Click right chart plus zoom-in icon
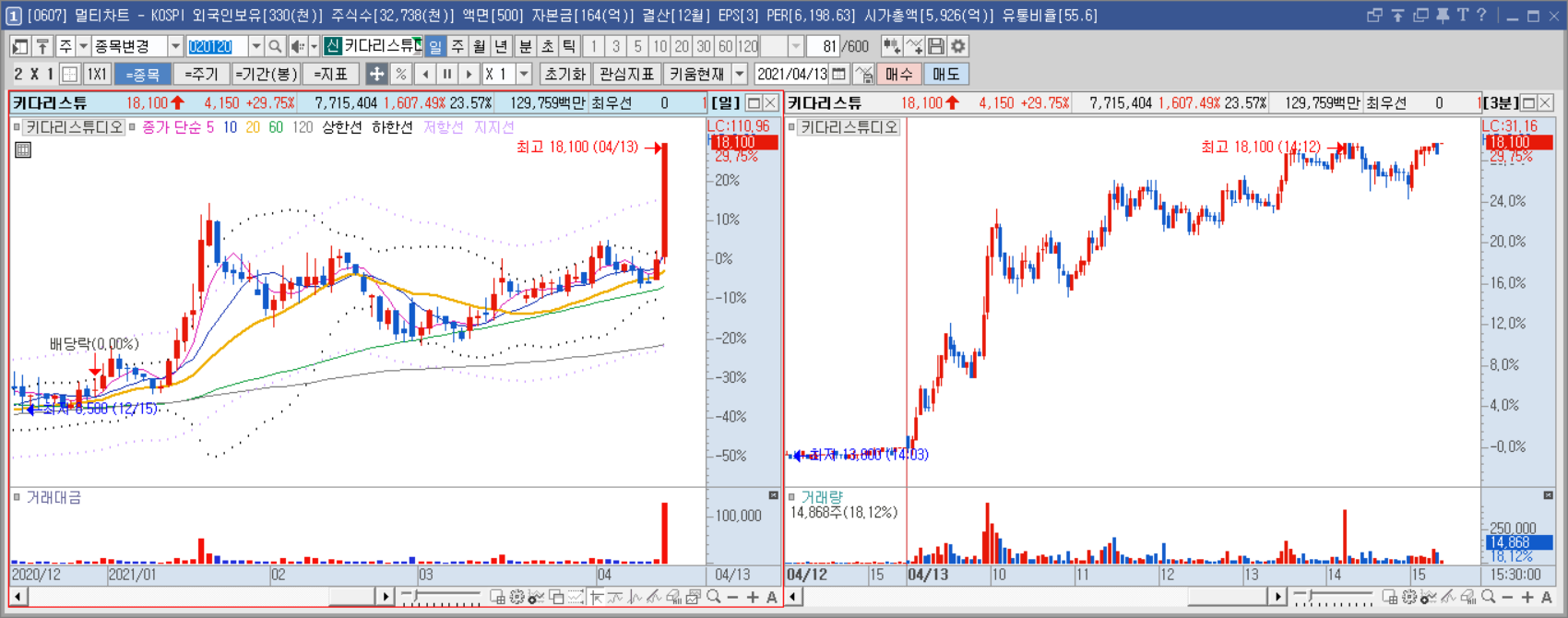The image size is (1568, 618). click(x=1527, y=598)
